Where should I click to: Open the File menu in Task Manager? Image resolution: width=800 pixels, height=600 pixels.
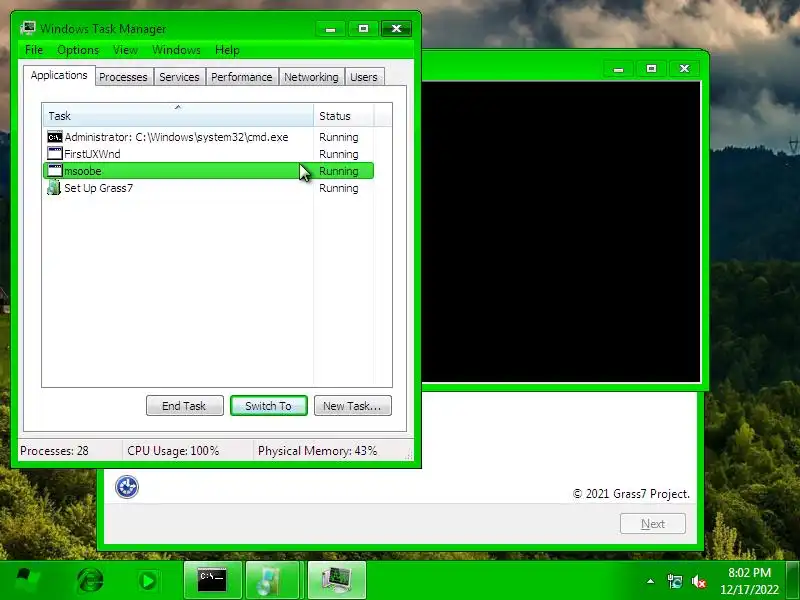tap(34, 50)
